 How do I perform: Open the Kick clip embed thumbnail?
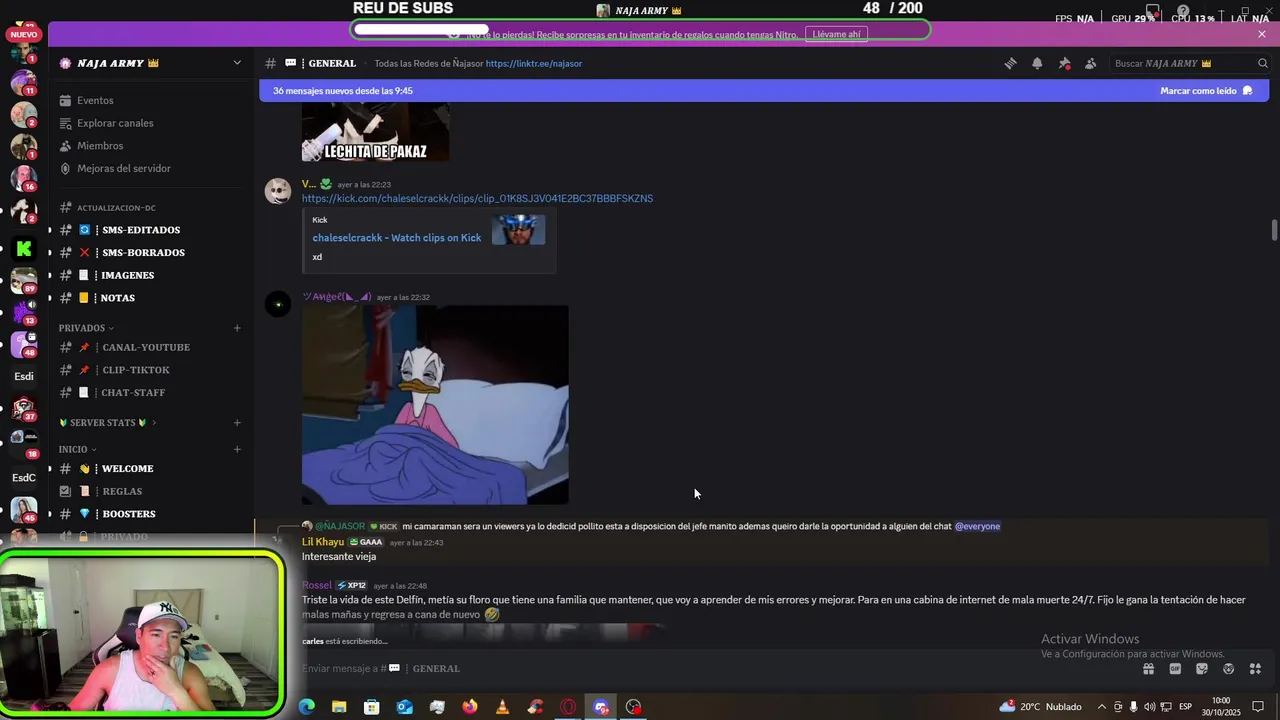click(x=518, y=229)
